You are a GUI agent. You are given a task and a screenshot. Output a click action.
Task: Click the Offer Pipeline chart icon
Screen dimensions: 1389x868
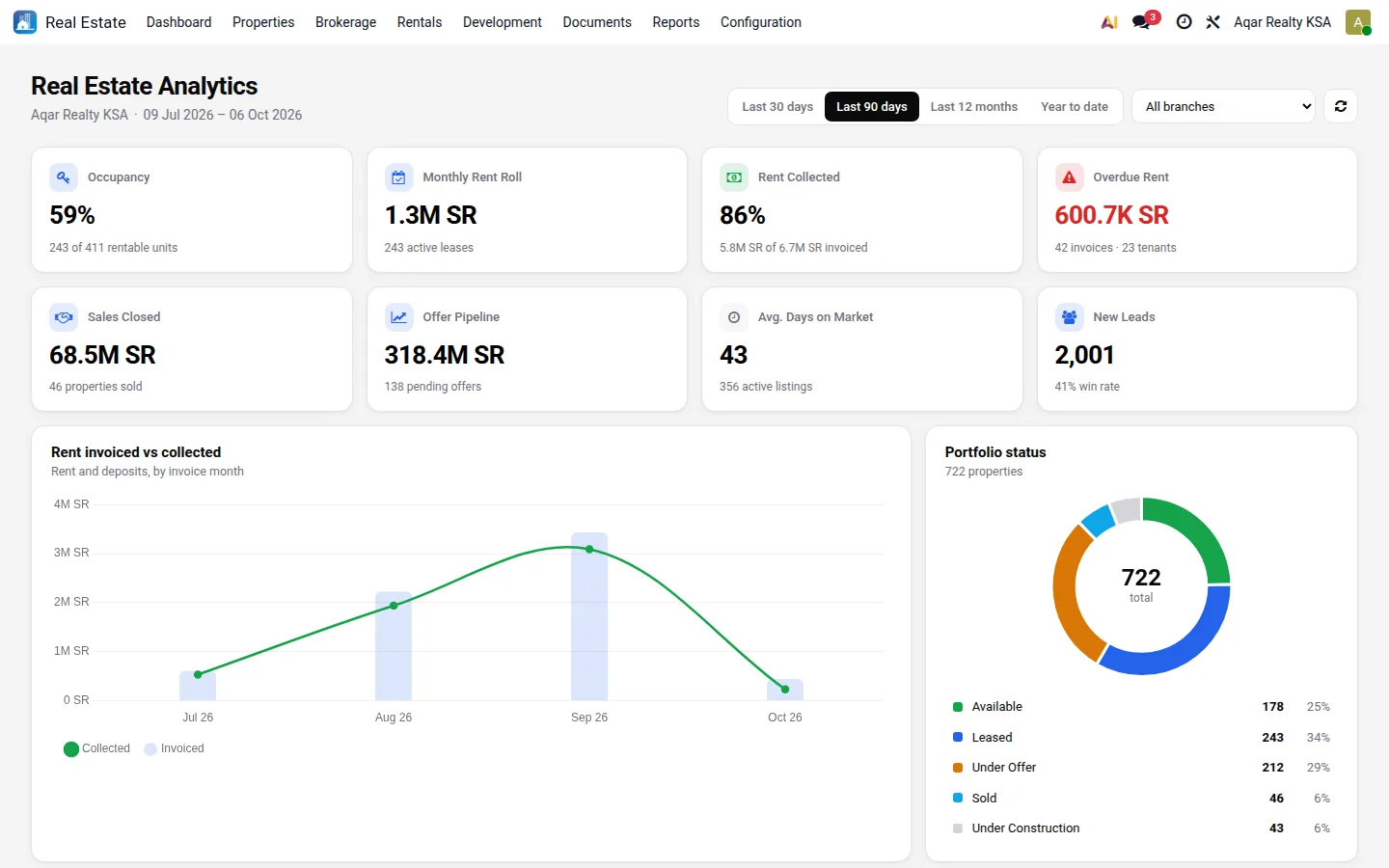coord(398,317)
